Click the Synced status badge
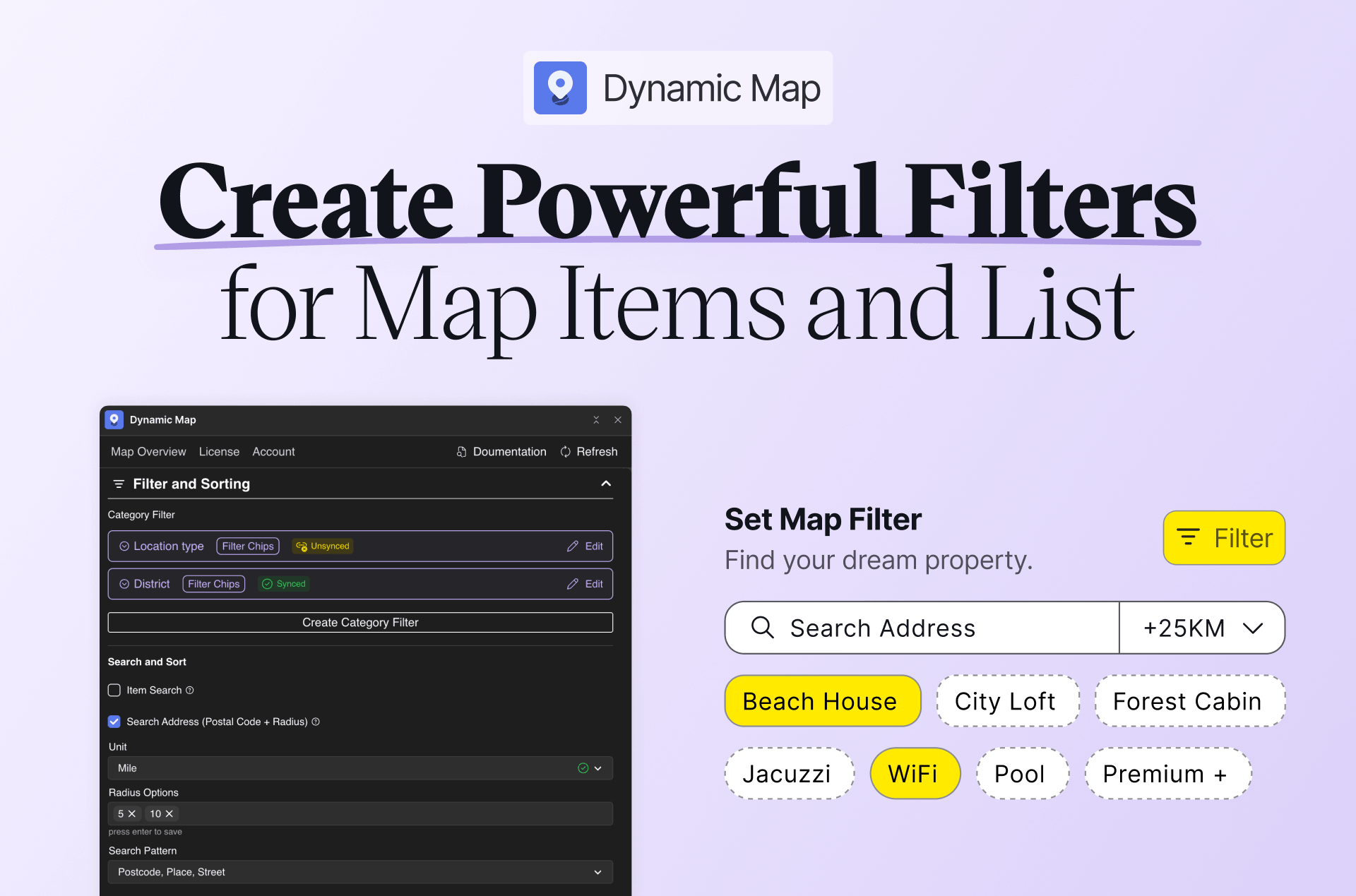1356x896 pixels. (284, 584)
